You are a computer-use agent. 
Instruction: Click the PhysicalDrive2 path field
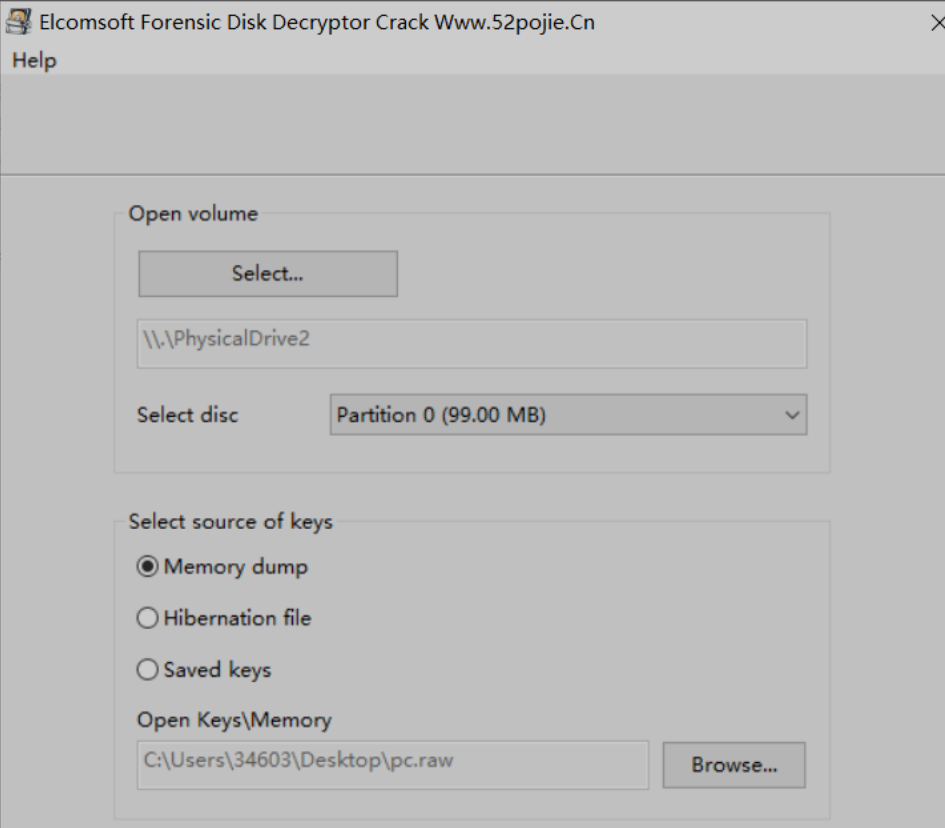[x=472, y=343]
